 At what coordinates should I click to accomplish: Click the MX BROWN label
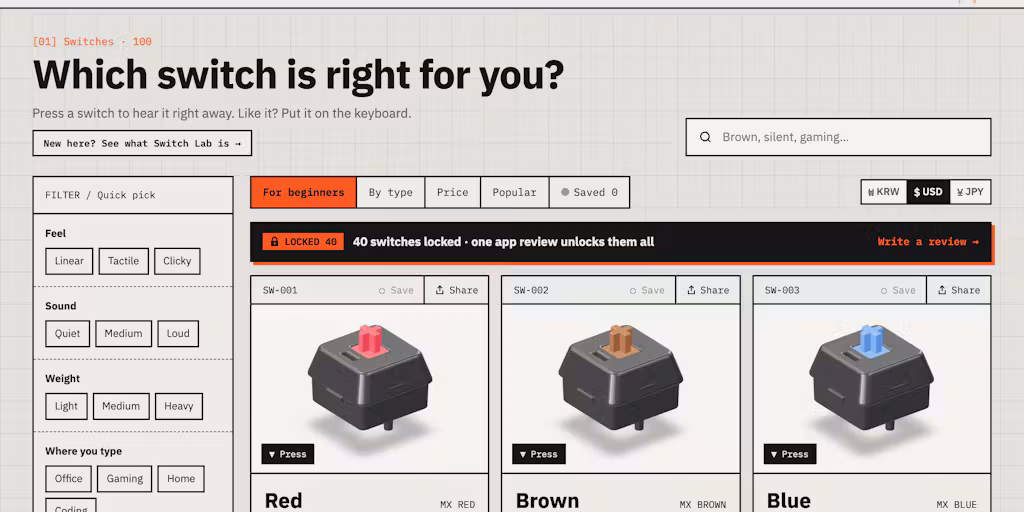pos(703,505)
